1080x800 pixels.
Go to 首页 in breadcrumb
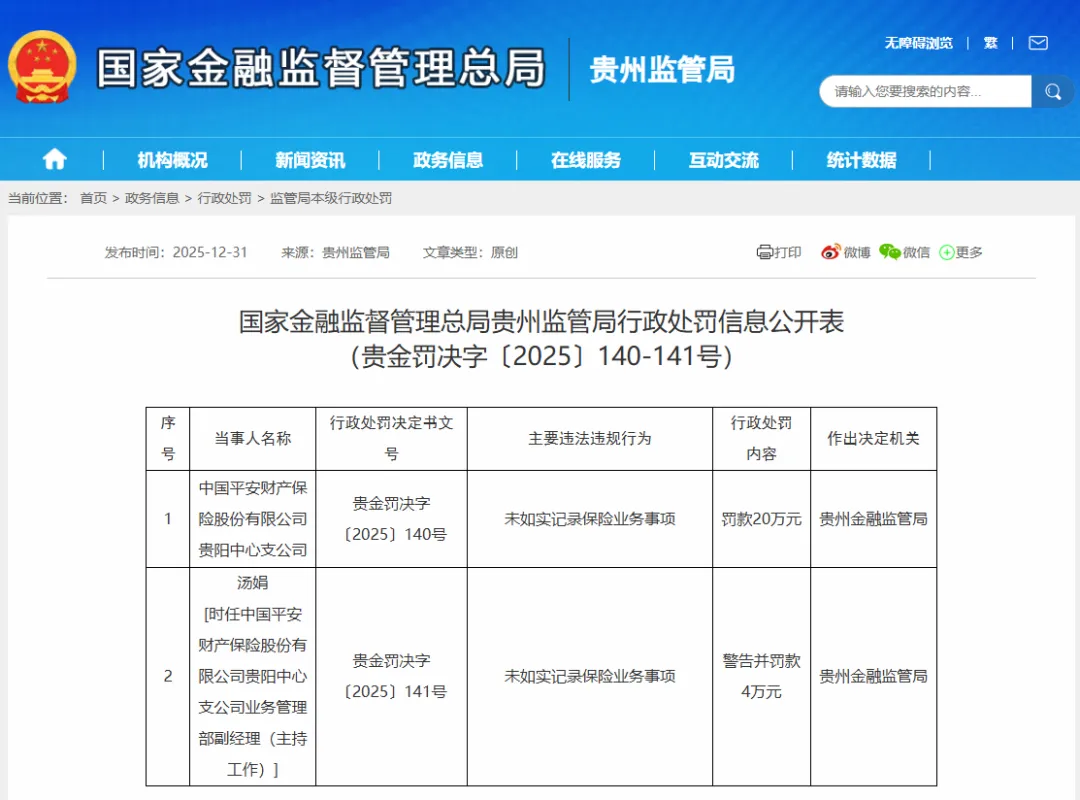pos(94,198)
